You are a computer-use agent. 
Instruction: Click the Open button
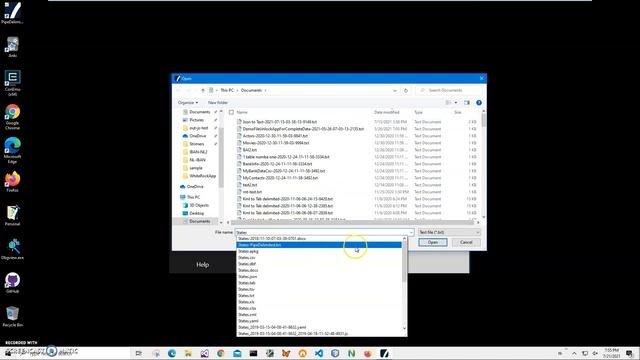(433, 242)
